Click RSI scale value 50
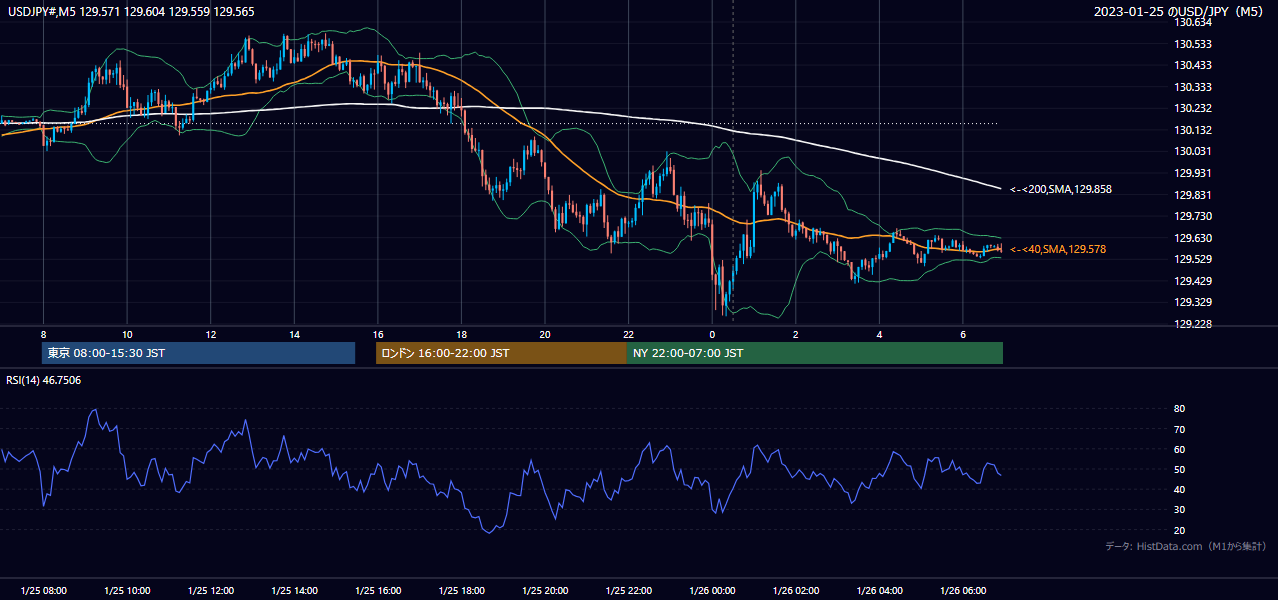The width and height of the screenshot is (1278, 600). point(1180,469)
